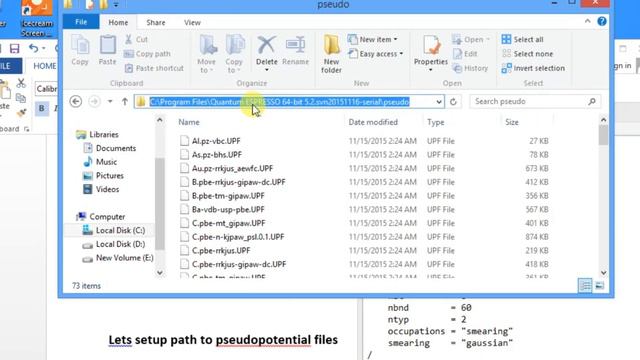Click Select none in the ribbon

click(x=527, y=54)
